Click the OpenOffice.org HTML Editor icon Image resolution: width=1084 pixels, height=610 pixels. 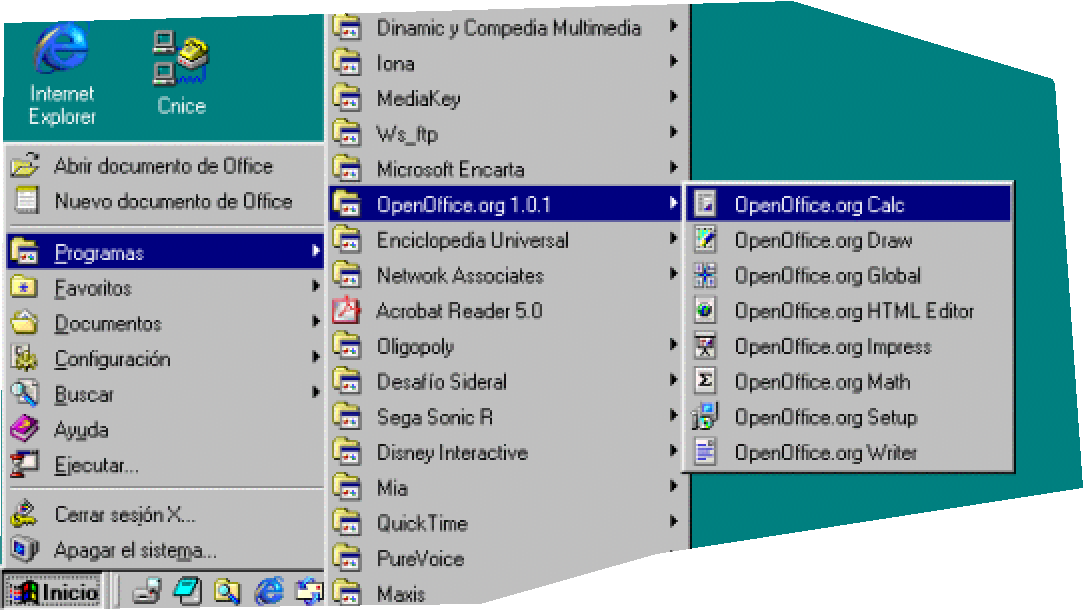(x=706, y=311)
